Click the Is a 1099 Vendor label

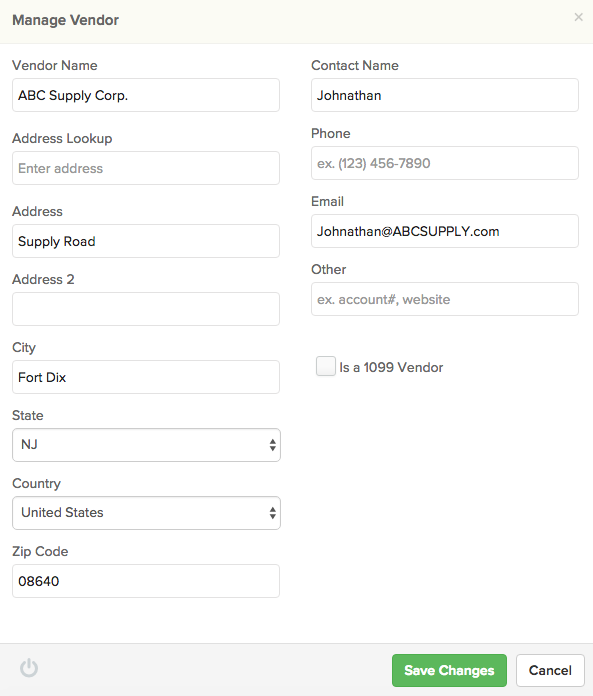point(391,368)
